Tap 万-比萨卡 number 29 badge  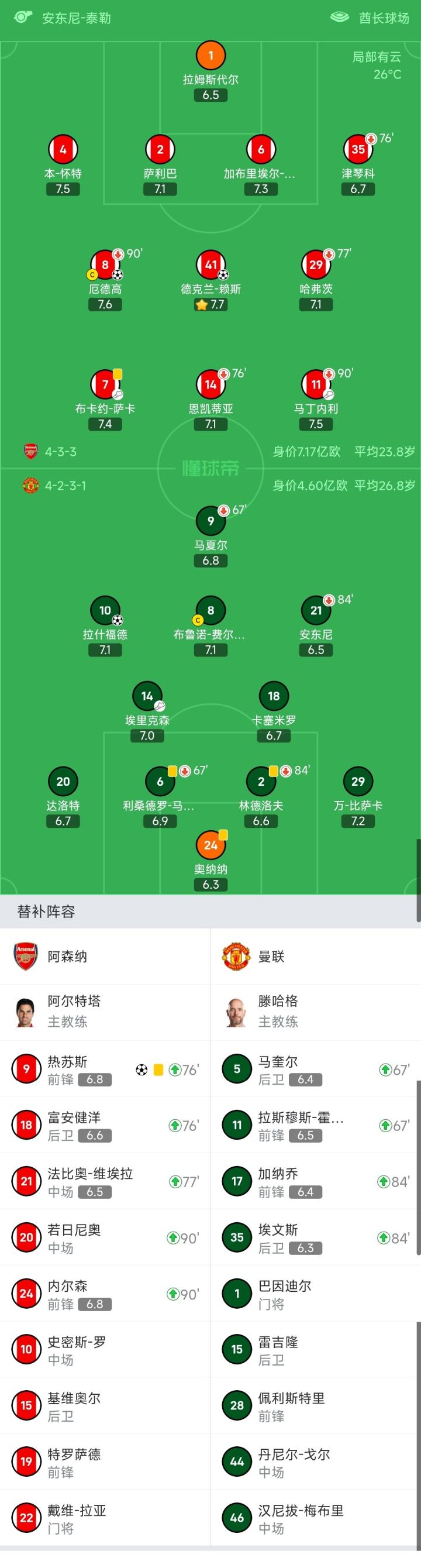click(358, 782)
